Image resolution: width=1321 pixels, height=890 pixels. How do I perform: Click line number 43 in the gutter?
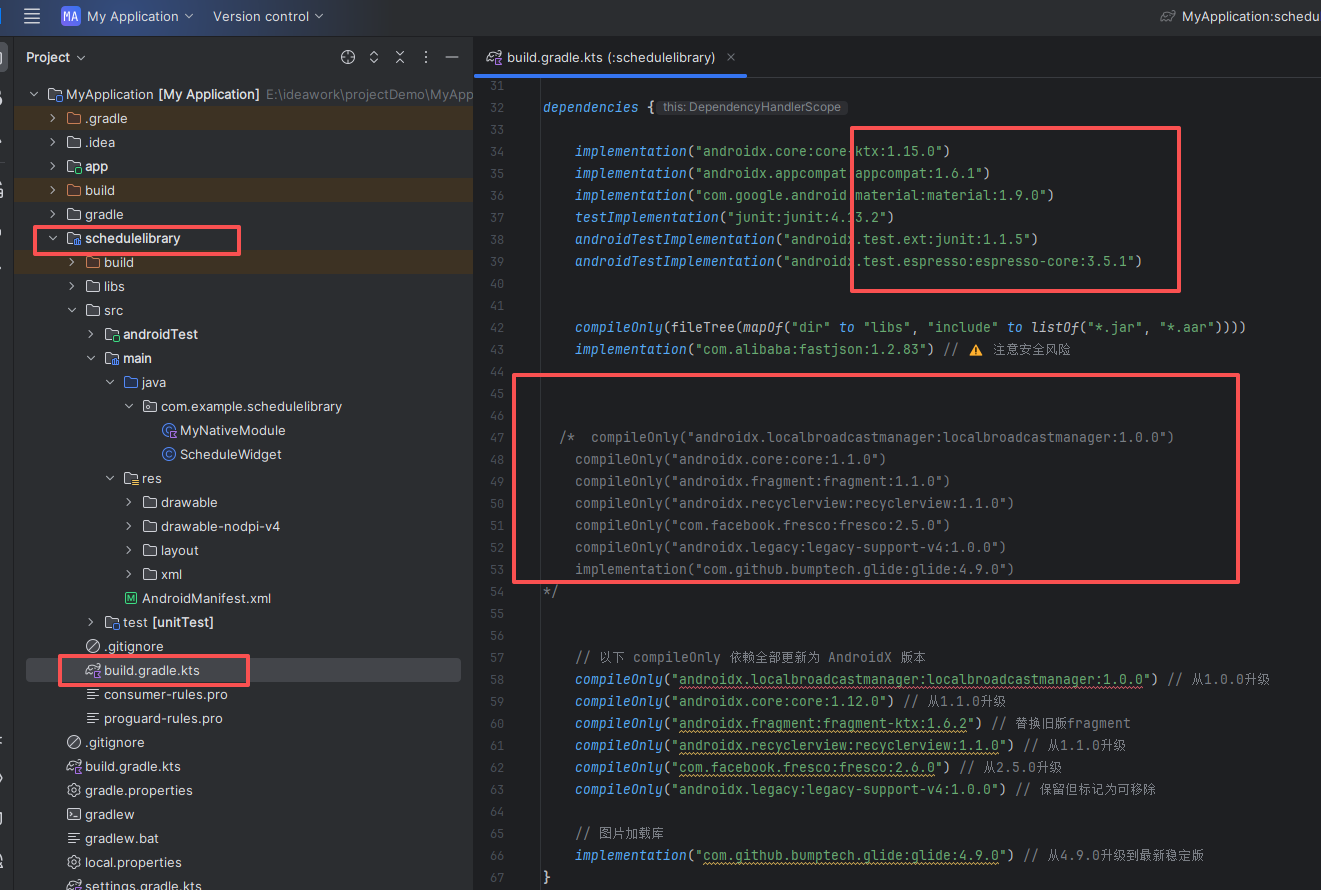tap(497, 349)
